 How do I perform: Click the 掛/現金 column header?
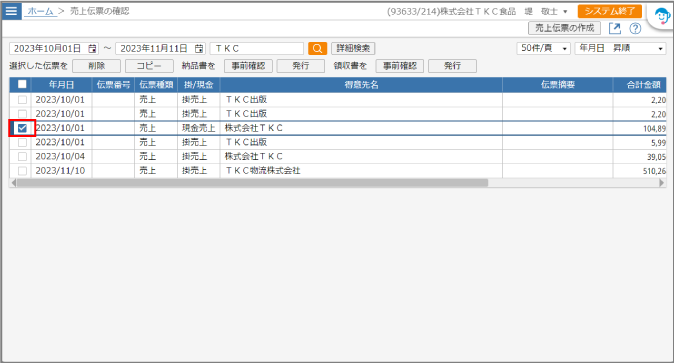199,85
